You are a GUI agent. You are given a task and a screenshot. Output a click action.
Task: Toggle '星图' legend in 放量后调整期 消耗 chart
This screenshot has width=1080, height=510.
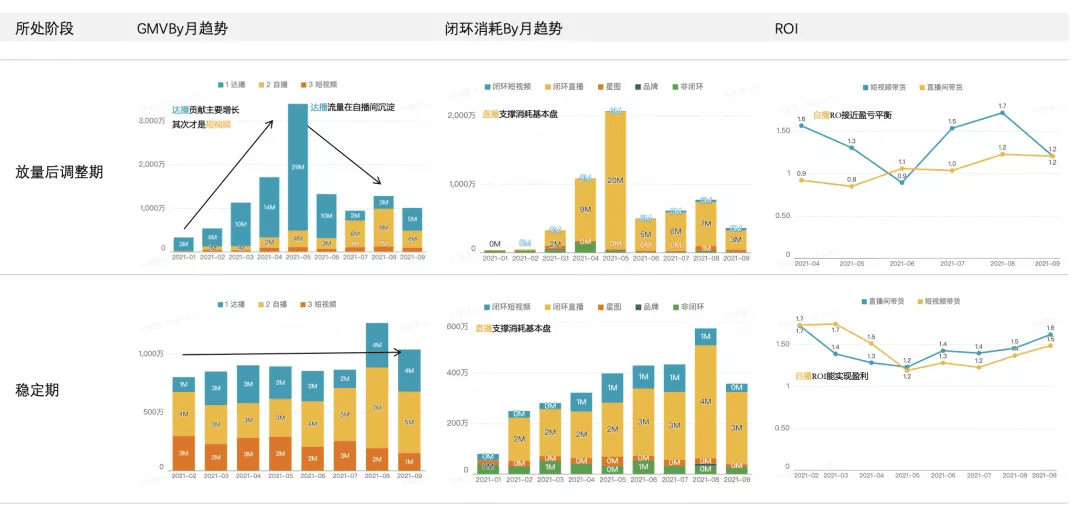(x=608, y=87)
